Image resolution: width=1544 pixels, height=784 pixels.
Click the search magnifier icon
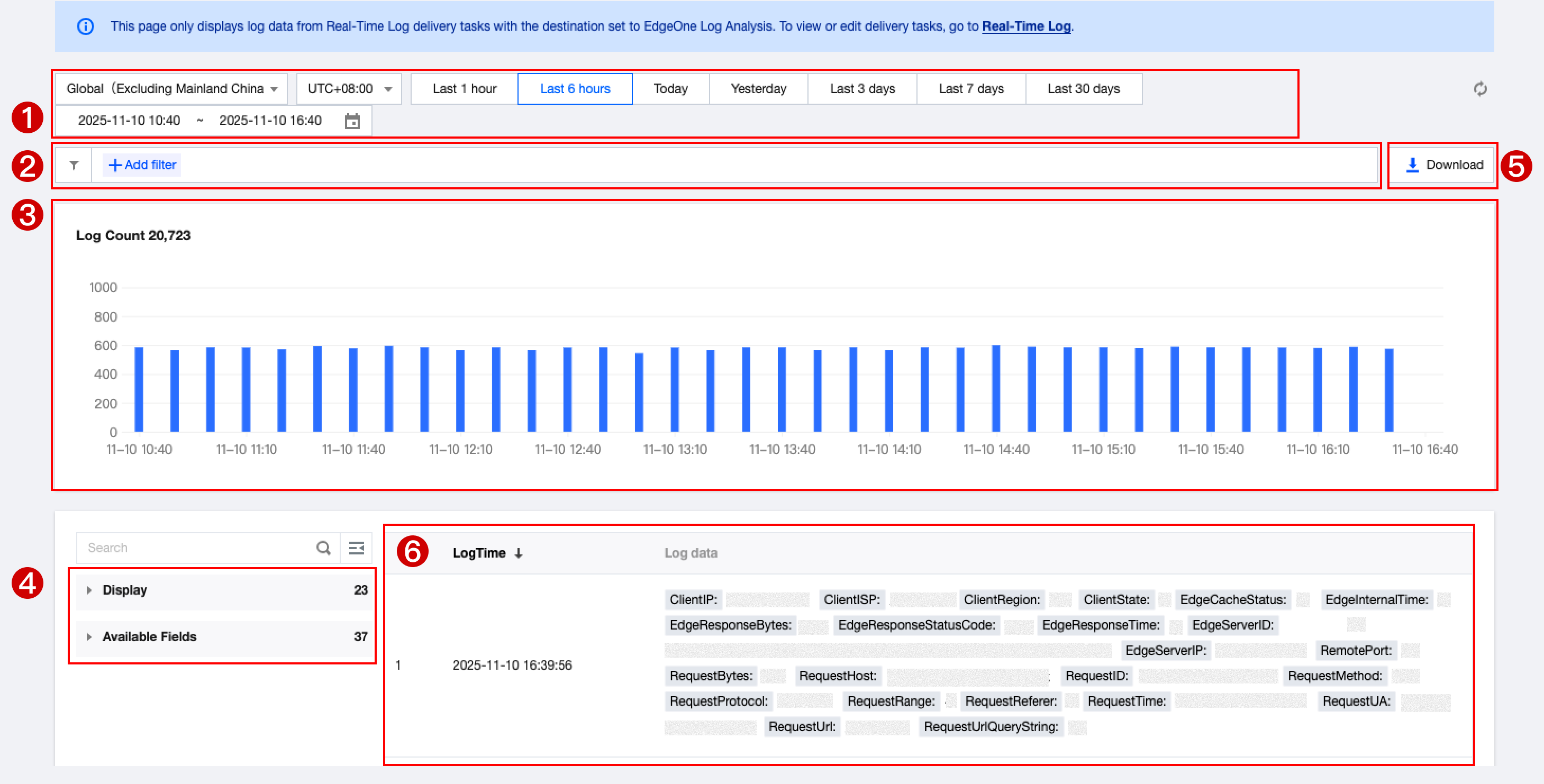click(x=323, y=547)
